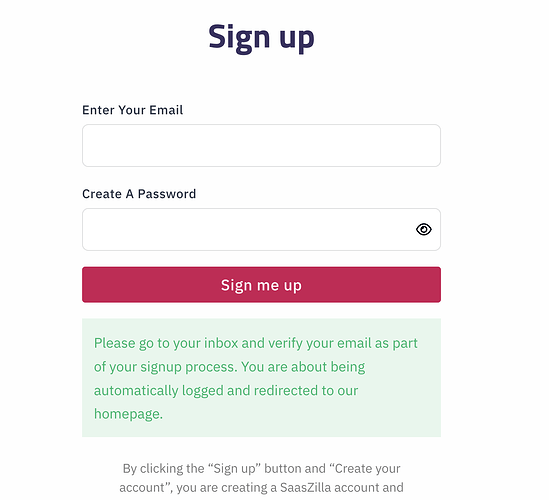The width and height of the screenshot is (549, 500).
Task: Click the Enter Your Email input field
Action: [x=261, y=145]
